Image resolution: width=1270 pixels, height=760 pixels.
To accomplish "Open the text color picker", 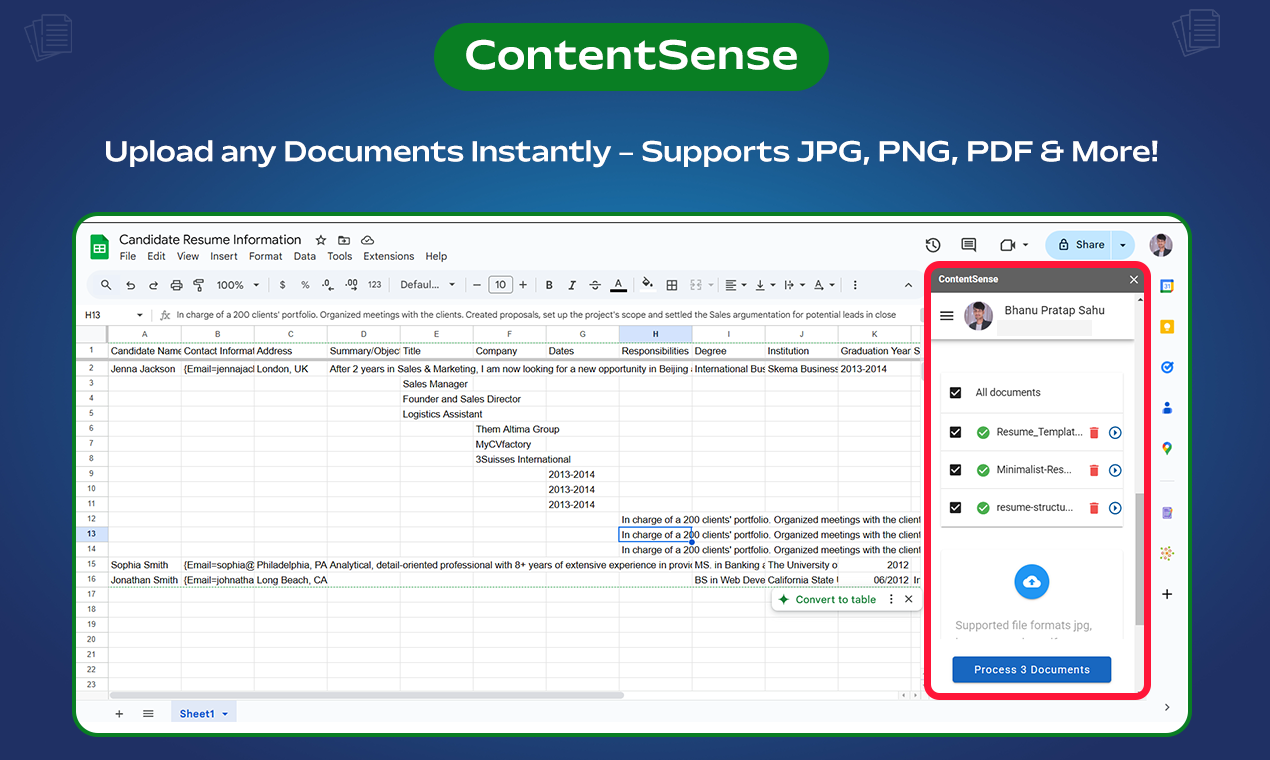I will pos(618,285).
